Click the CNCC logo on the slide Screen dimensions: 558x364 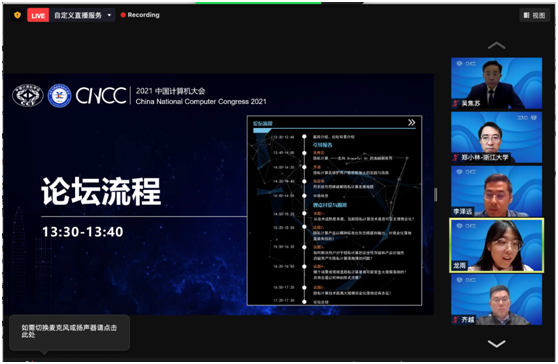(101, 96)
